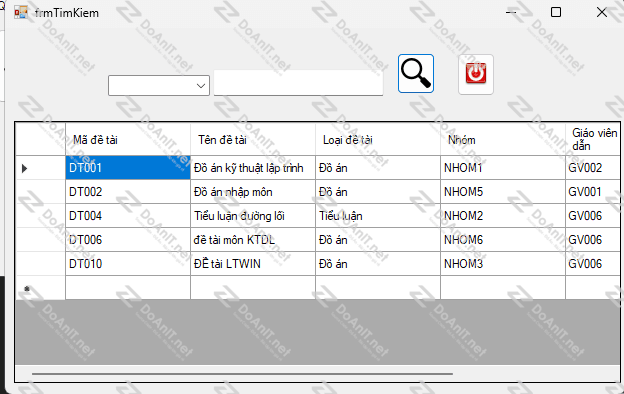Sort by Mã đề tài column header
The width and height of the screenshot is (624, 394).
pyautogui.click(x=128, y=140)
